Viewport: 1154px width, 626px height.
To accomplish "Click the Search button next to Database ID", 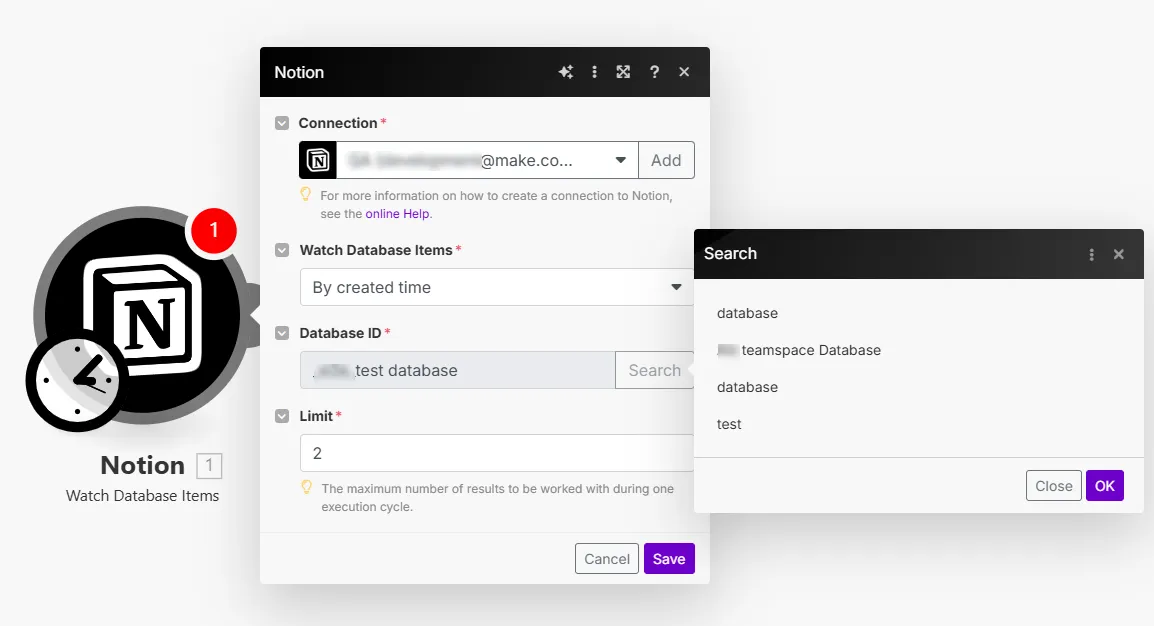I will [654, 371].
